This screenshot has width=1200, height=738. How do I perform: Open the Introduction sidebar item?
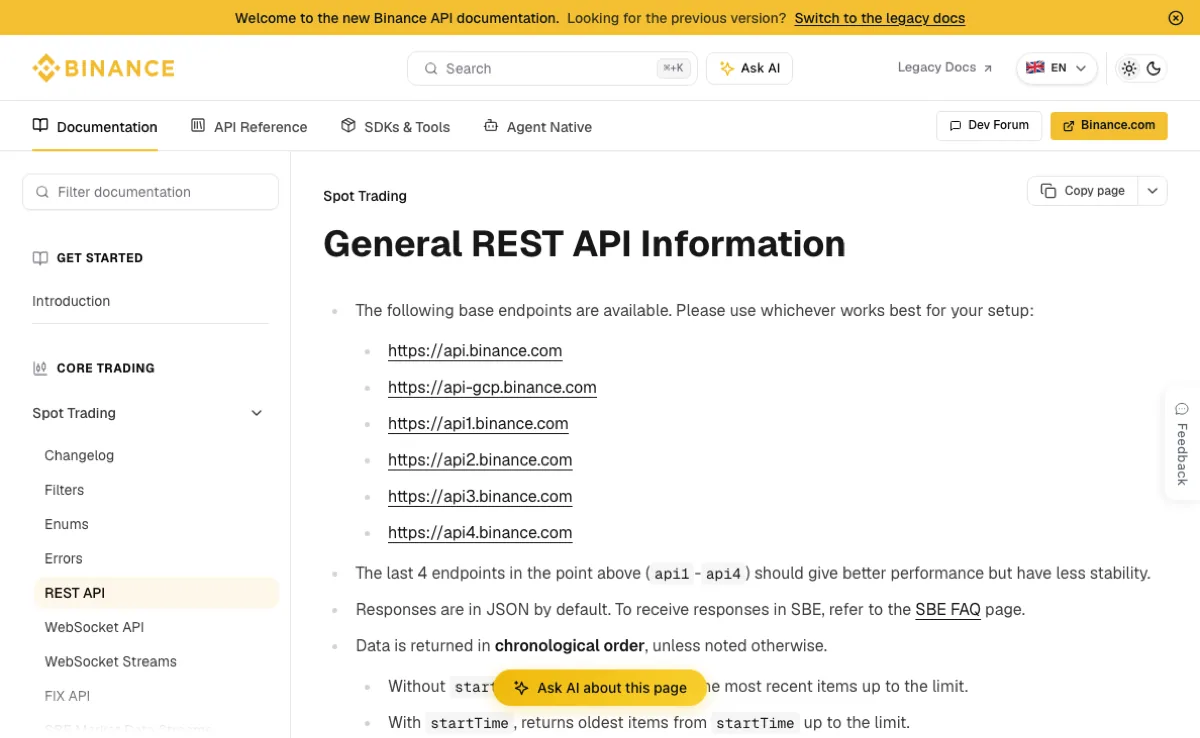(x=71, y=301)
